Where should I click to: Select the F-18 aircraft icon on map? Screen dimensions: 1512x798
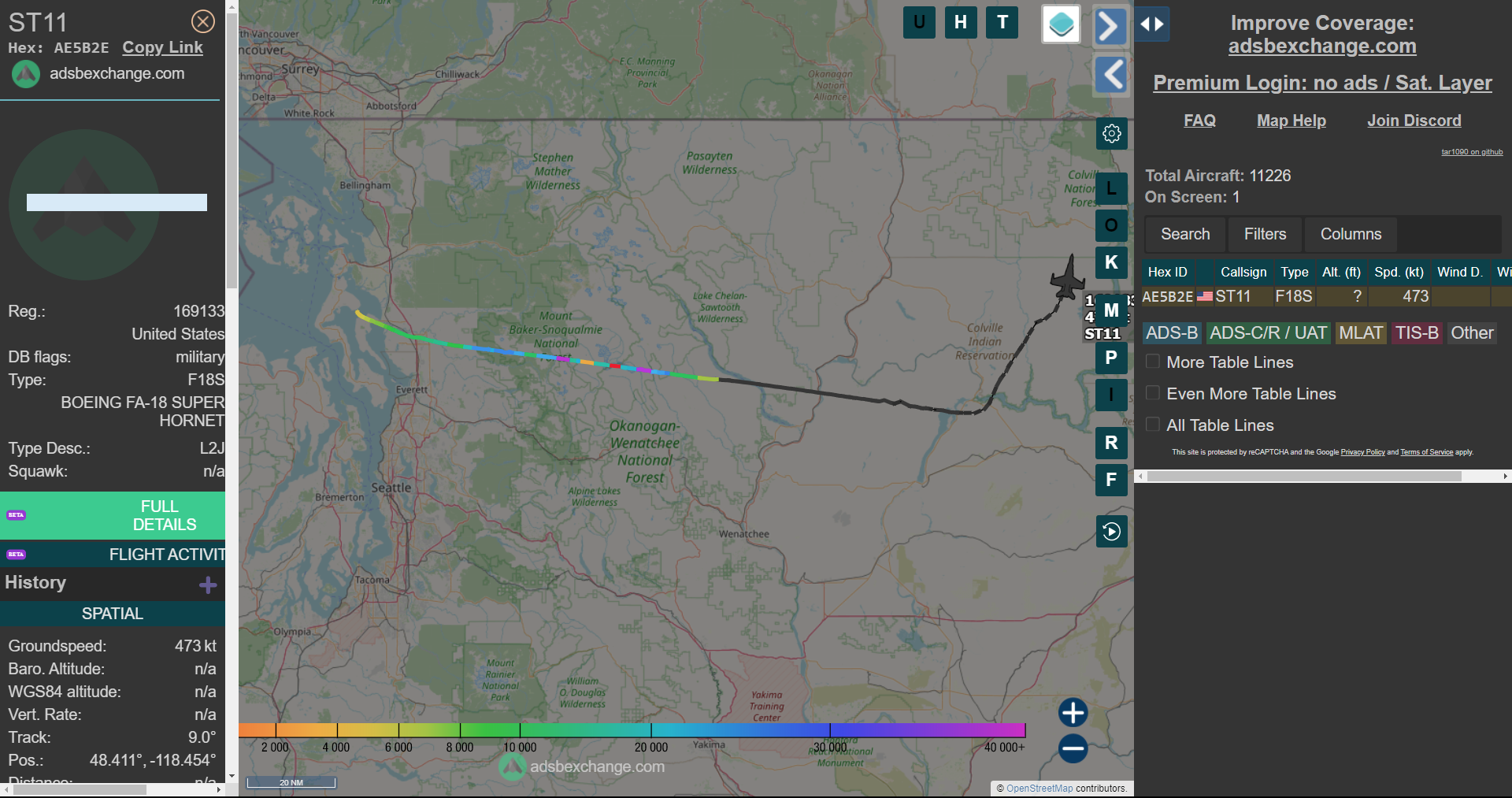[1068, 277]
